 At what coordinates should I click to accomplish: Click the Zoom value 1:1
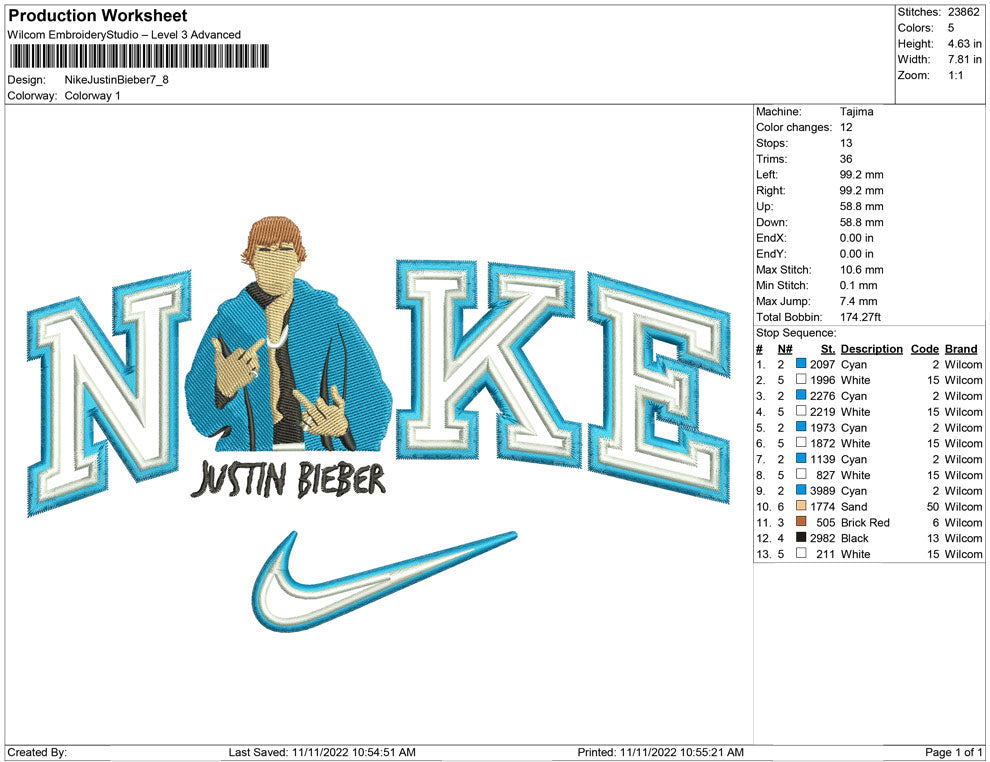click(955, 75)
